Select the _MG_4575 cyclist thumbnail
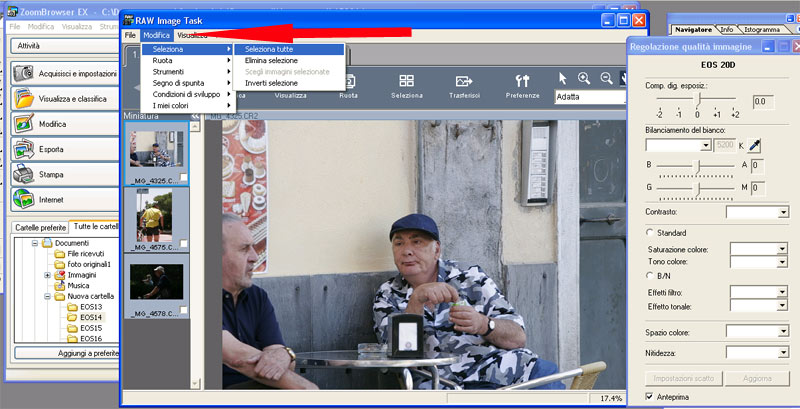This screenshot has width=800, height=409. (x=154, y=215)
